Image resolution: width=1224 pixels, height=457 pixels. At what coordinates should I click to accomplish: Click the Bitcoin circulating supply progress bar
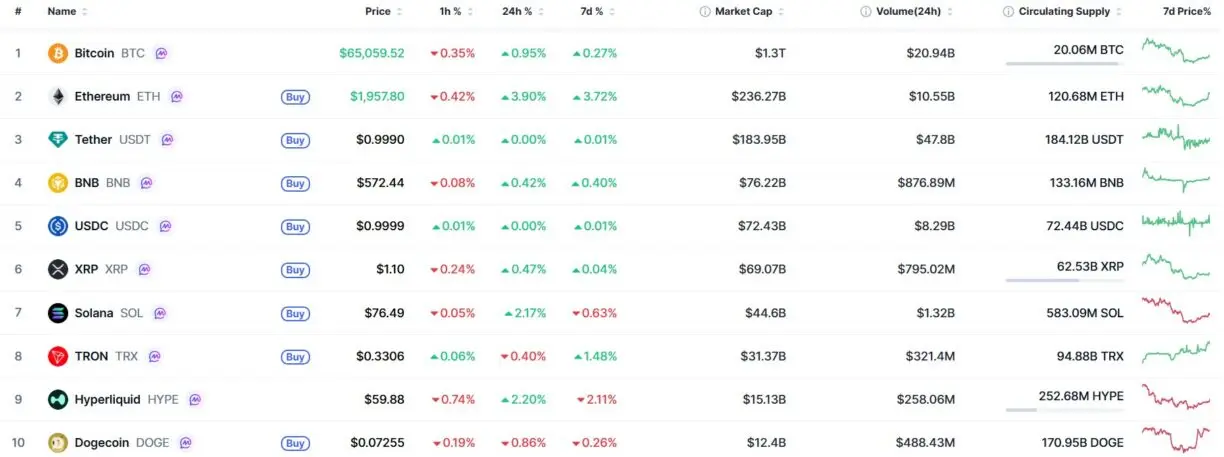coord(1064,63)
